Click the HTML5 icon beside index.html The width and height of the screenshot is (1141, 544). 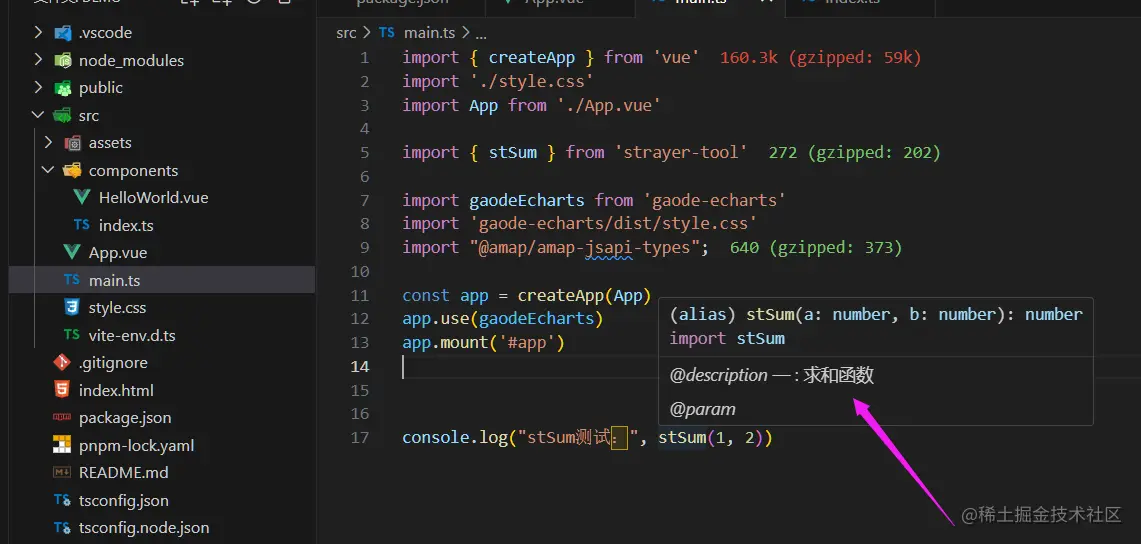63,390
